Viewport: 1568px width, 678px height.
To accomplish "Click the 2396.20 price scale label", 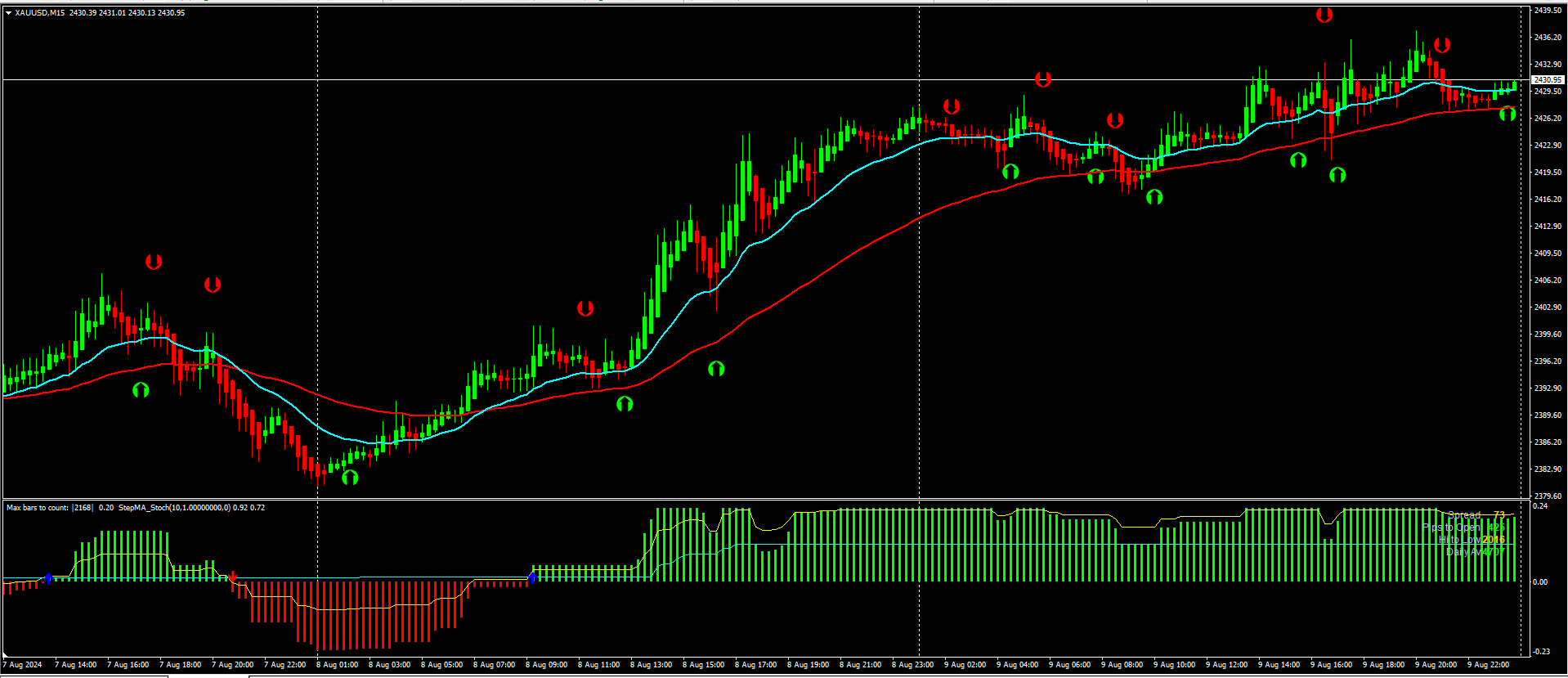I will click(x=1548, y=361).
